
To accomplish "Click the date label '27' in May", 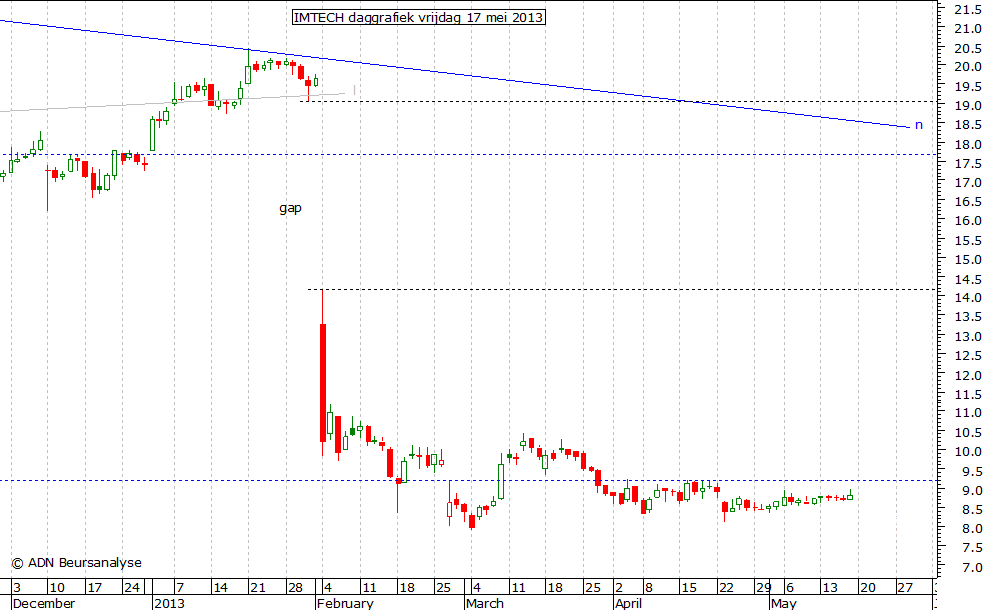I will click(905, 588).
